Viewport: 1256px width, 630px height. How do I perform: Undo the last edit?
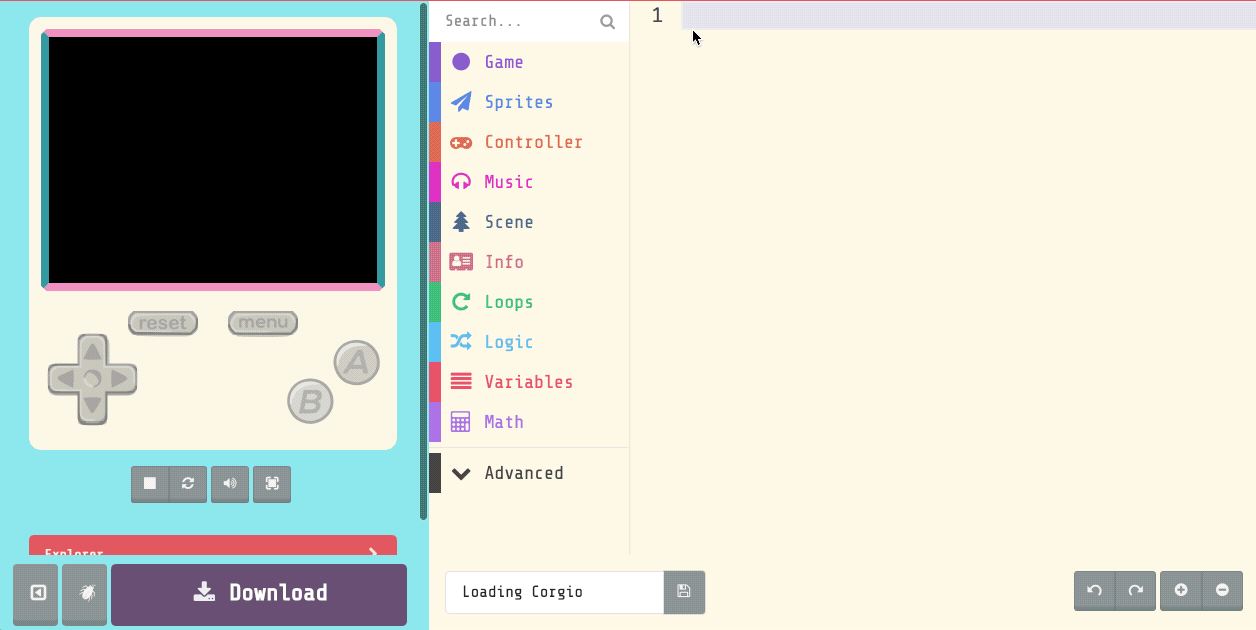click(1094, 591)
